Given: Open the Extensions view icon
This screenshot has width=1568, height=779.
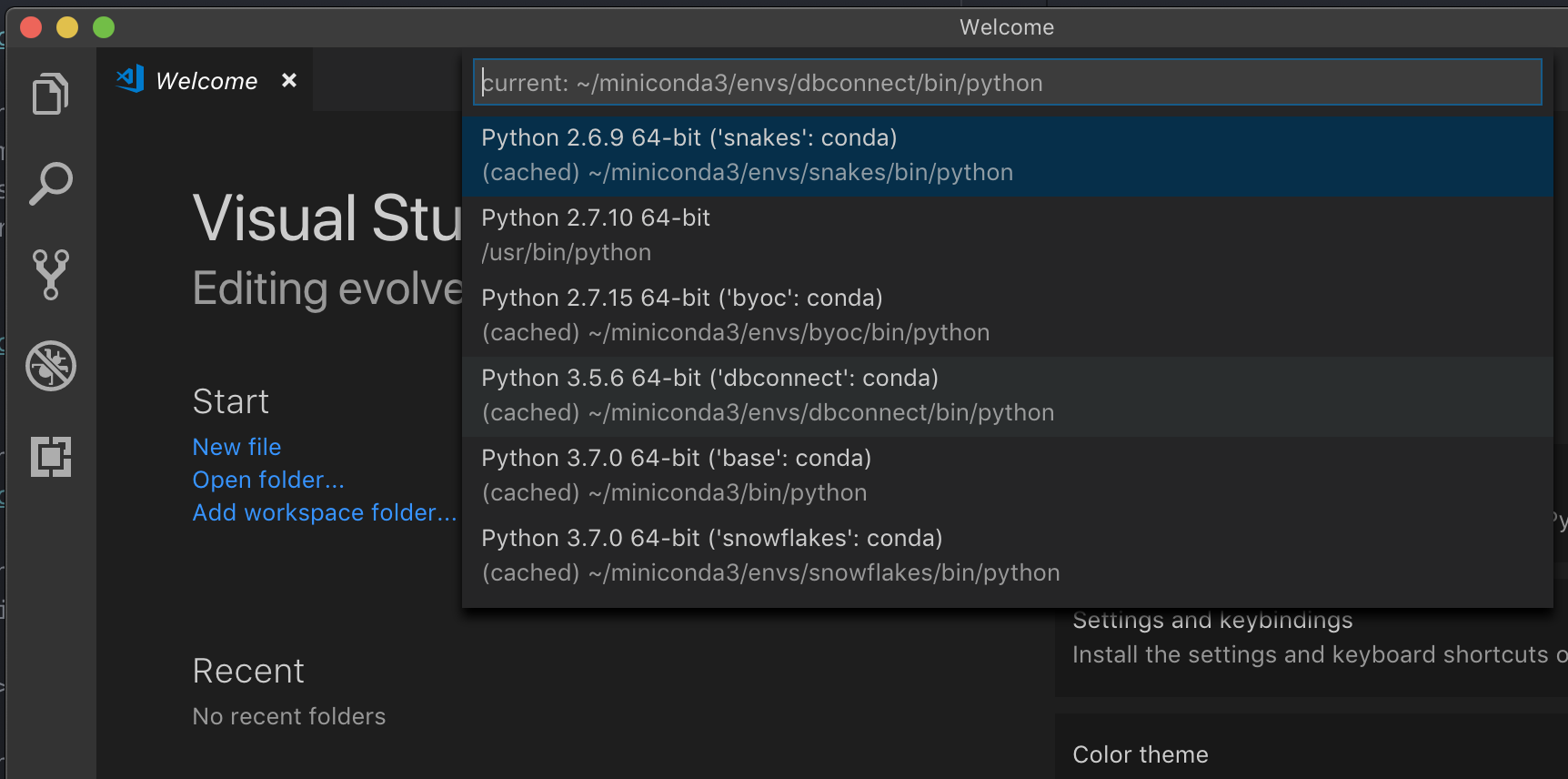Looking at the screenshot, I should (x=51, y=456).
